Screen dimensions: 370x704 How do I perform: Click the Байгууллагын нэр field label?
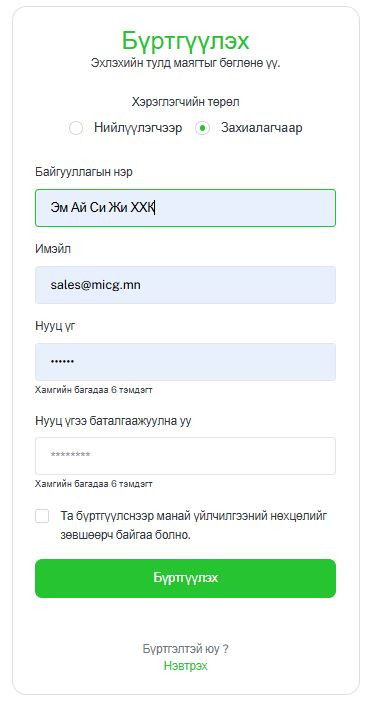coord(84,172)
